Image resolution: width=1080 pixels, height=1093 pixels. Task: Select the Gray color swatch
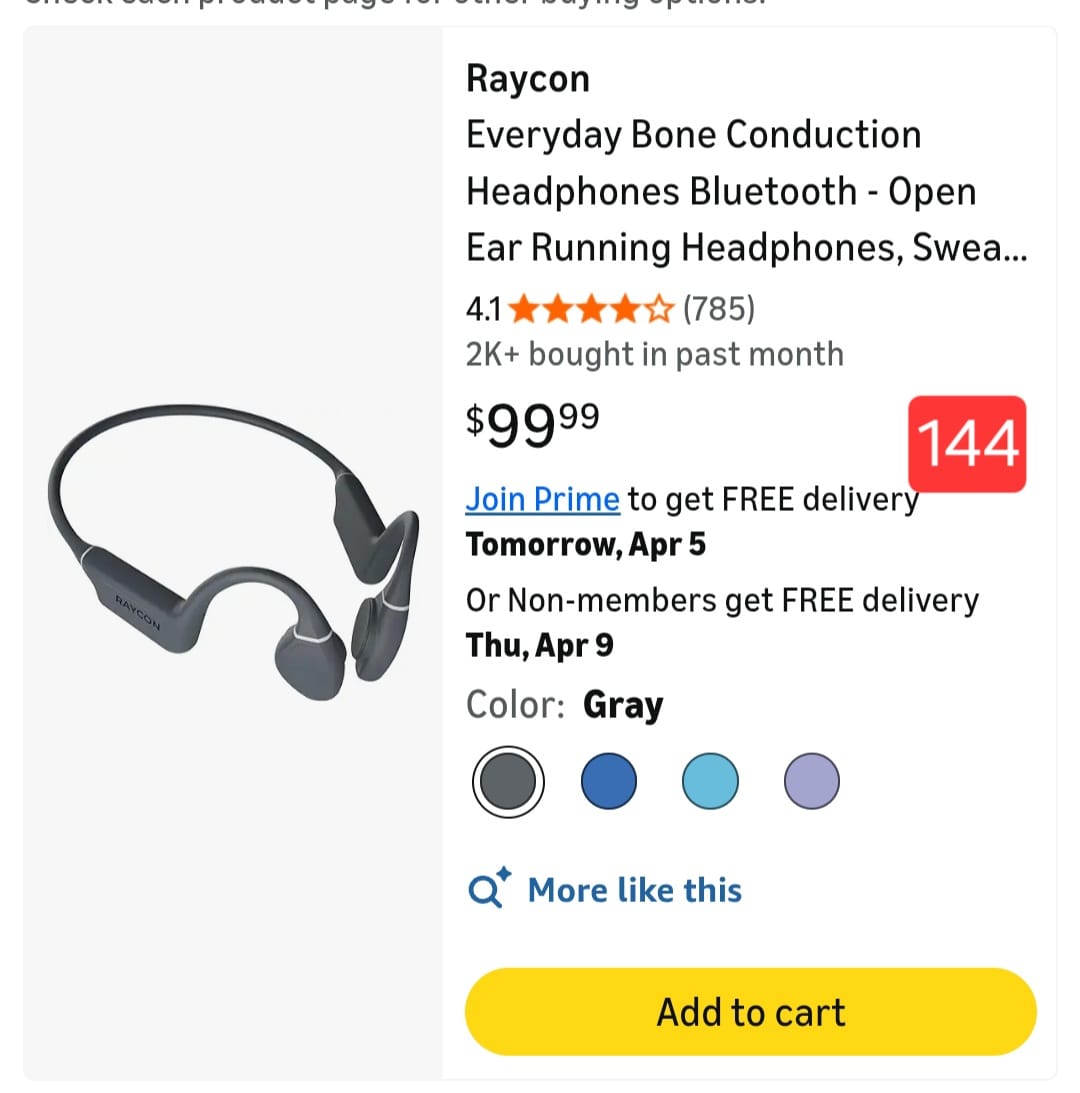[x=508, y=782]
